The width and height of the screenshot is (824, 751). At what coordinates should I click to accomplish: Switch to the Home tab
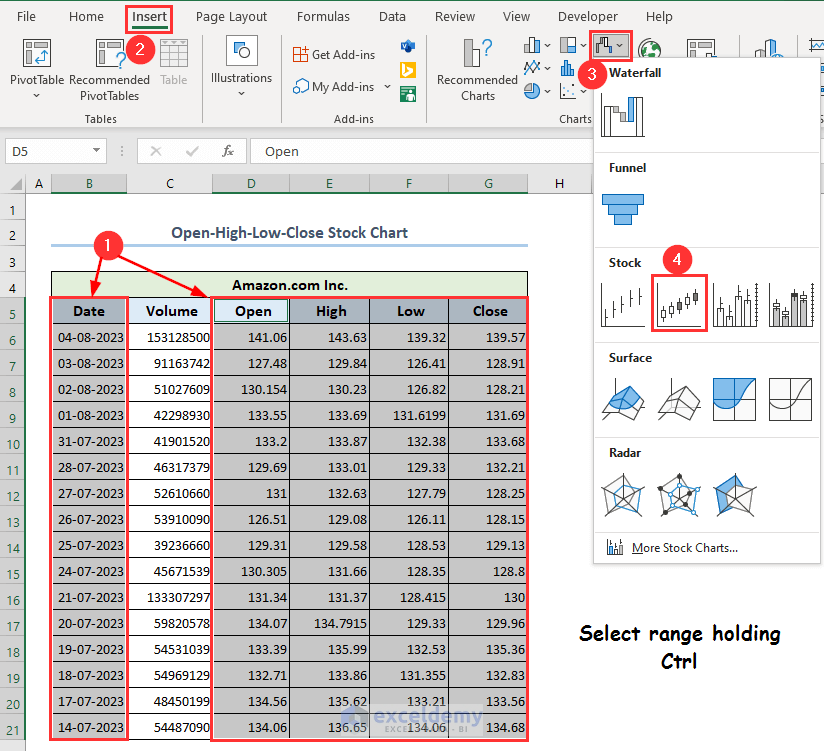86,17
